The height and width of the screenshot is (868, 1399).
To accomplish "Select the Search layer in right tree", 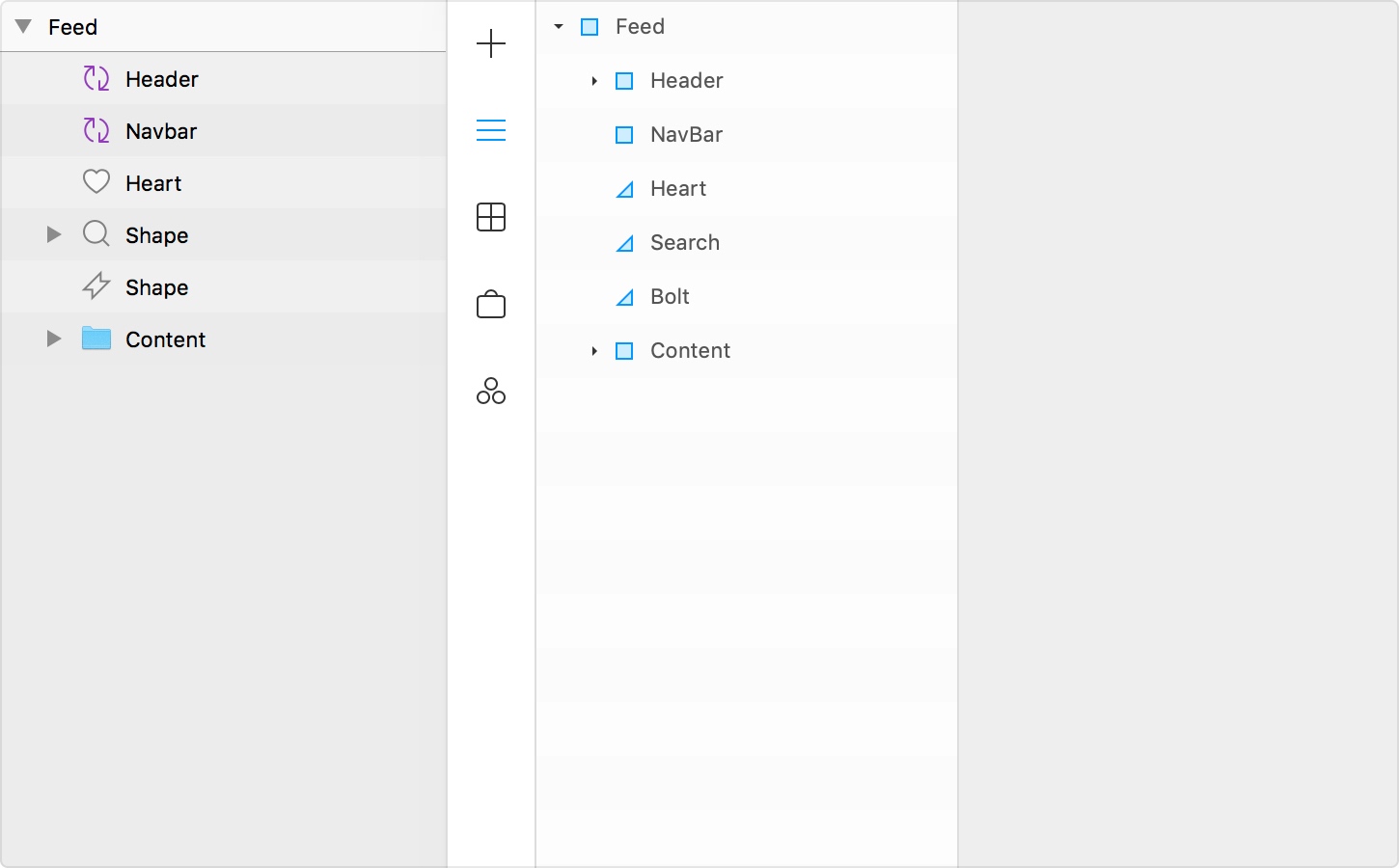I will coord(684,243).
